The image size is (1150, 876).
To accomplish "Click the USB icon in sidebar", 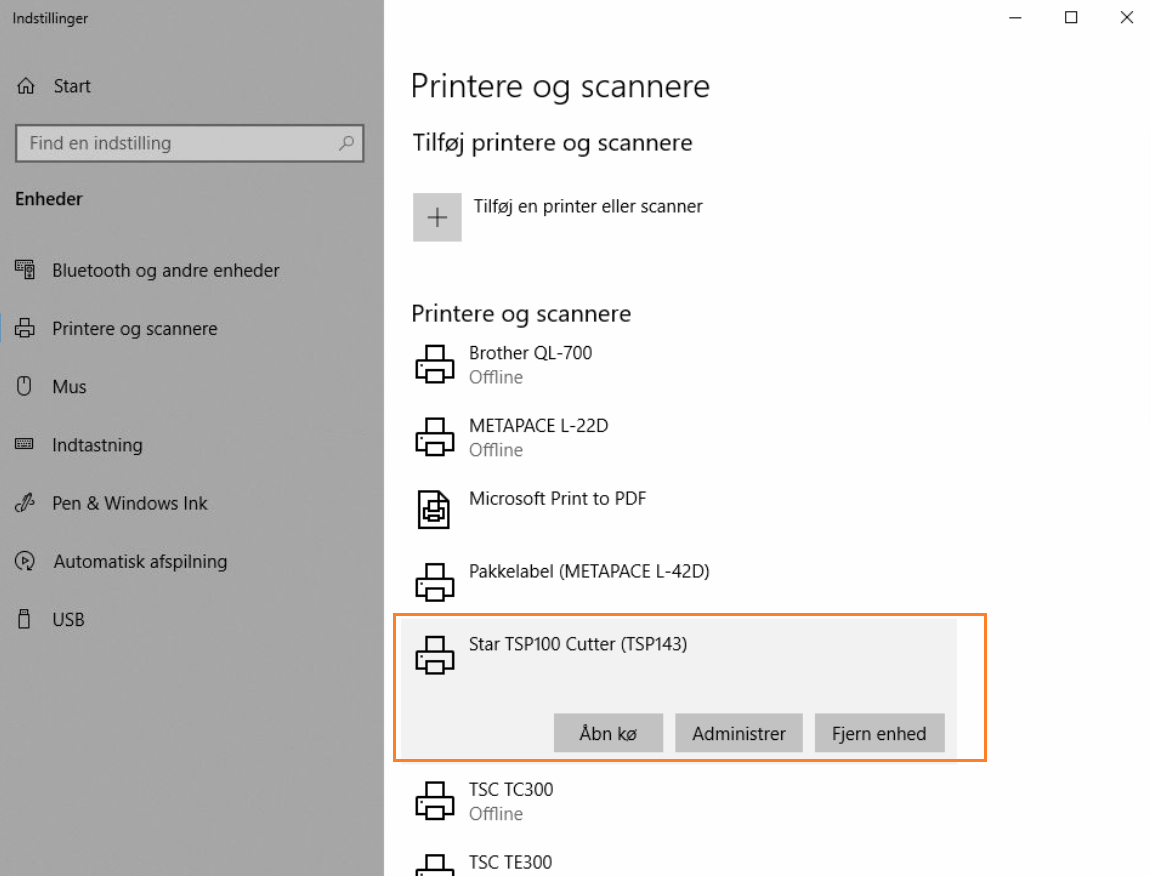I will click(24, 619).
